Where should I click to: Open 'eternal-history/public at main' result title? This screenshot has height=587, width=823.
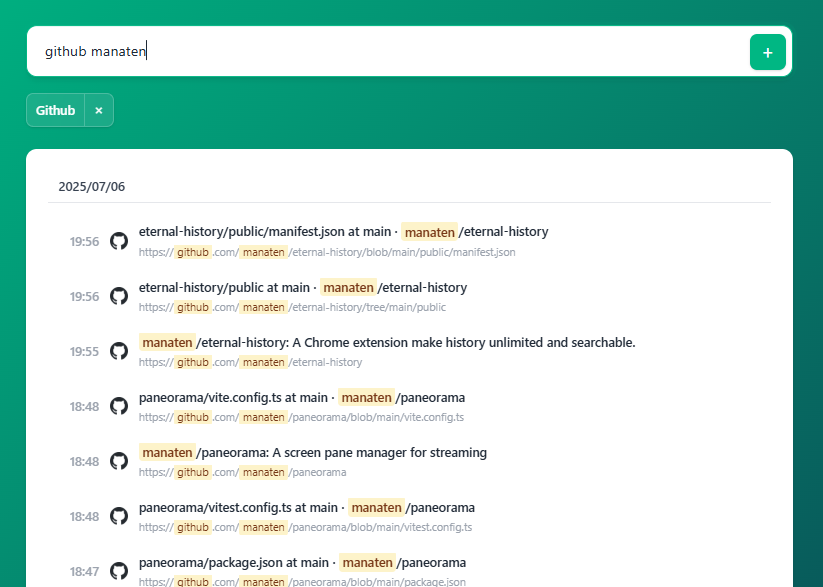(x=303, y=287)
